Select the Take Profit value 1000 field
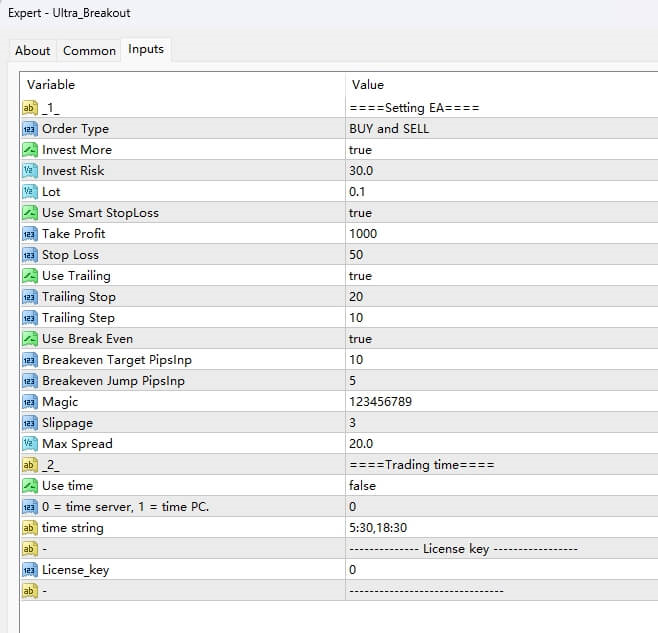658x633 pixels. pos(364,234)
